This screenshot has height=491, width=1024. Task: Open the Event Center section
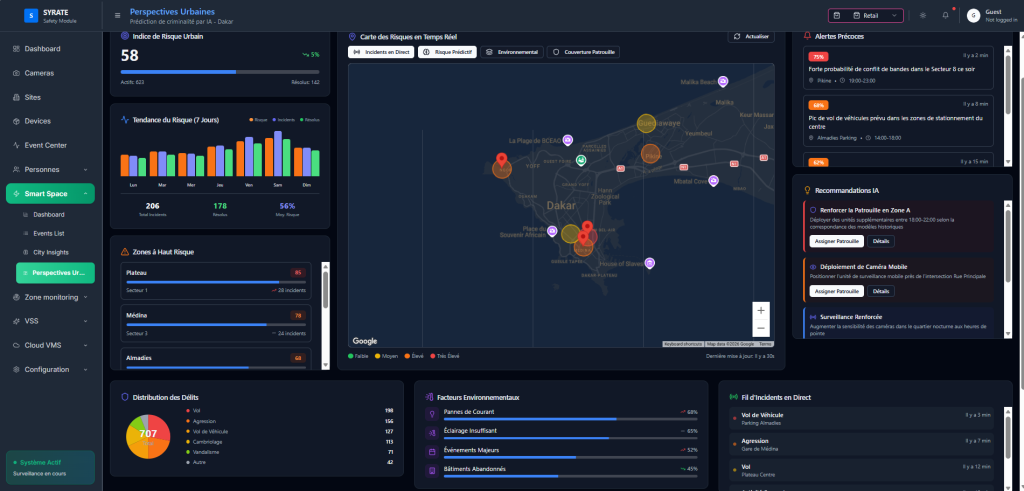pos(45,145)
